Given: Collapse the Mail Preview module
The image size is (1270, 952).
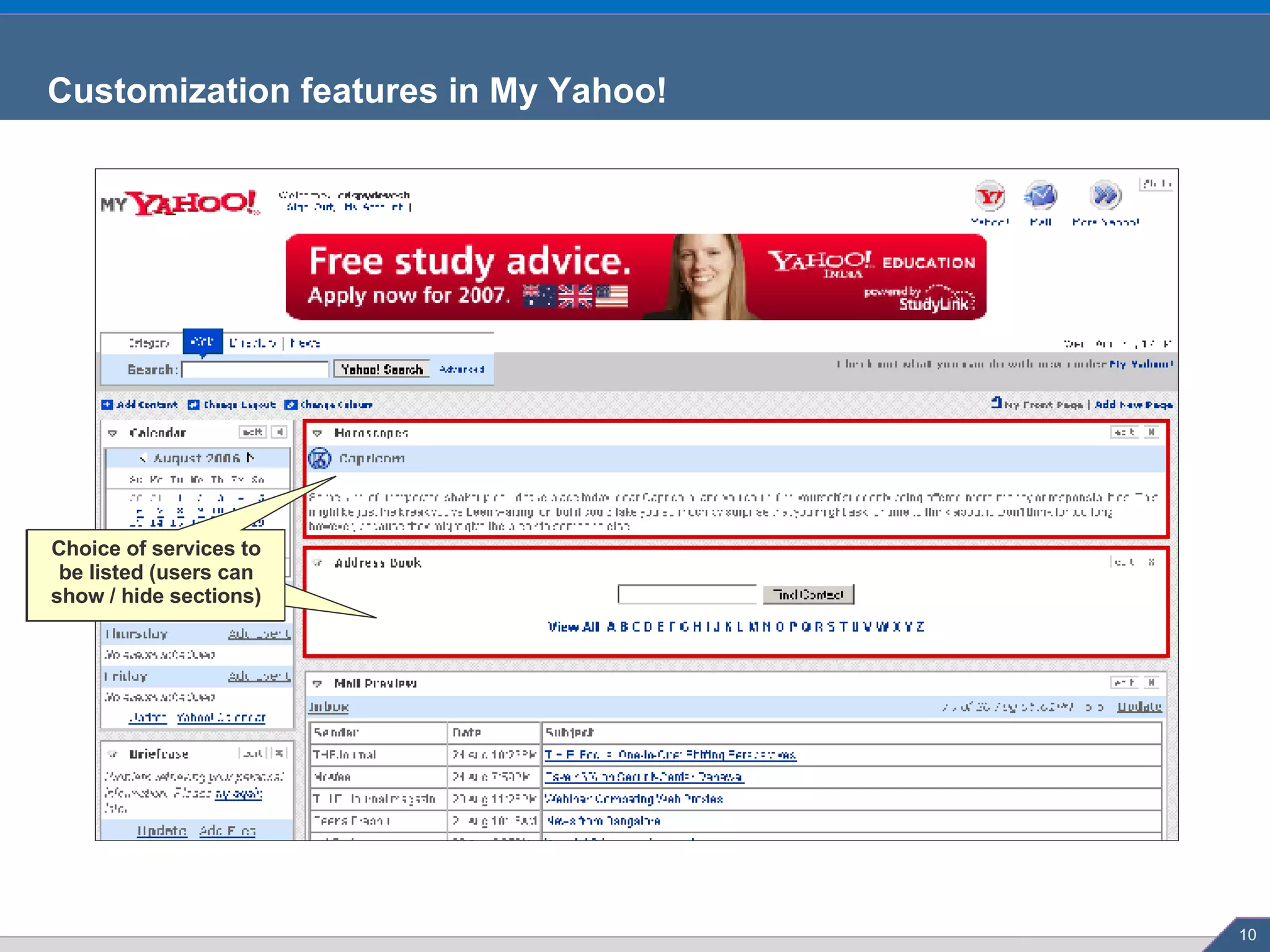Looking at the screenshot, I should pyautogui.click(x=317, y=684).
